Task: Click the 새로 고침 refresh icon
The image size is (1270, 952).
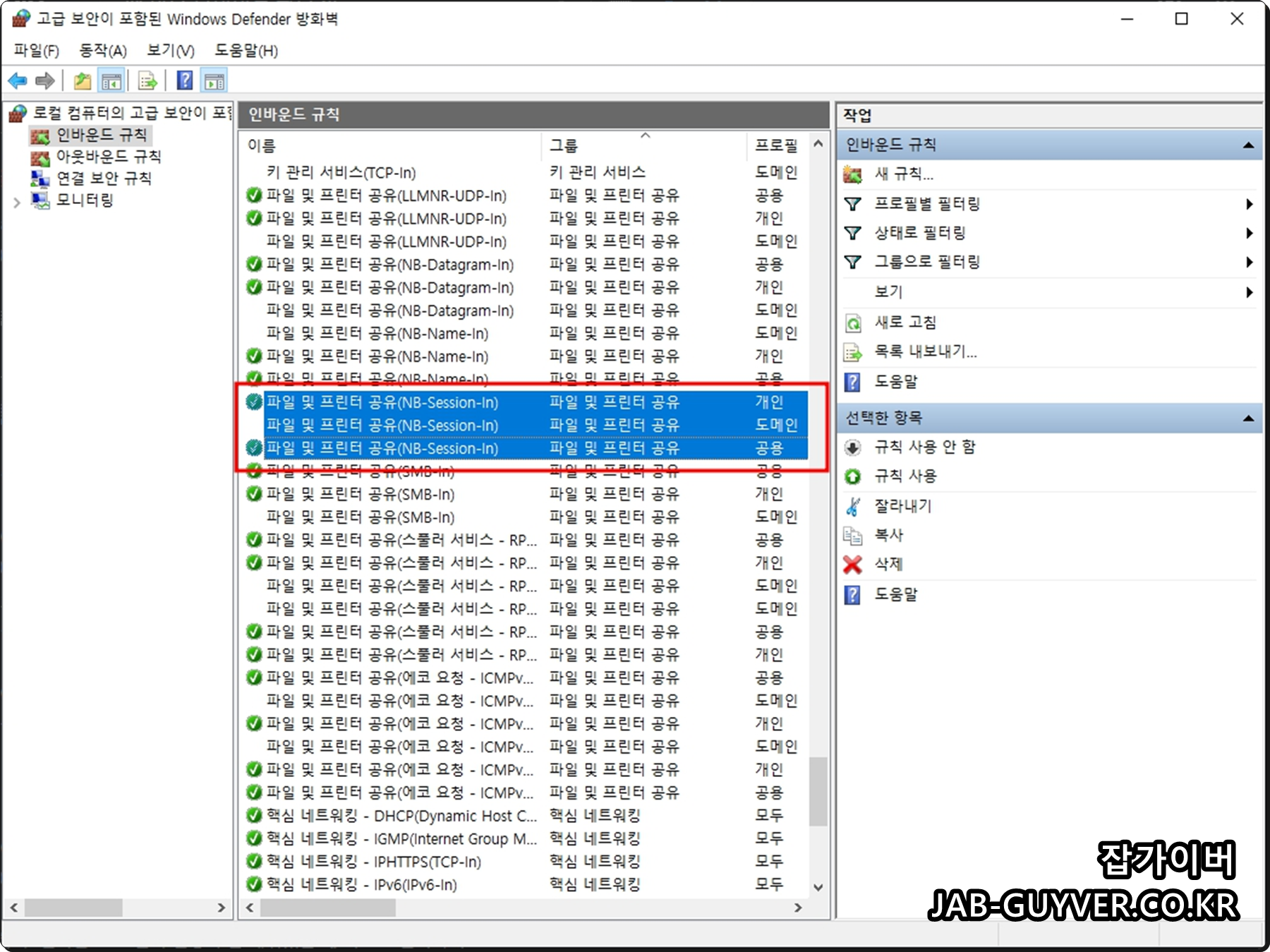Action: 853,323
